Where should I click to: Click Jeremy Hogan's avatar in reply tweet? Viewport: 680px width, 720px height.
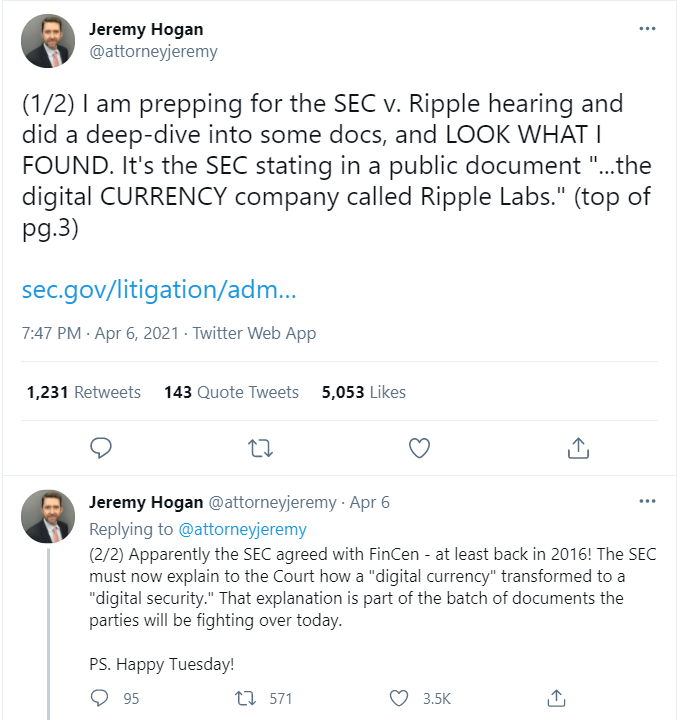[x=48, y=516]
